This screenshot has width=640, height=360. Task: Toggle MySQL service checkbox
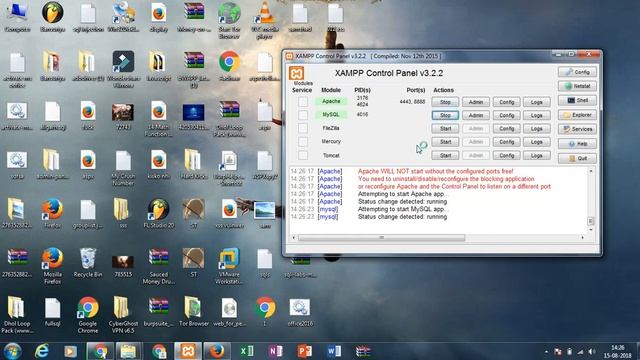(302, 115)
